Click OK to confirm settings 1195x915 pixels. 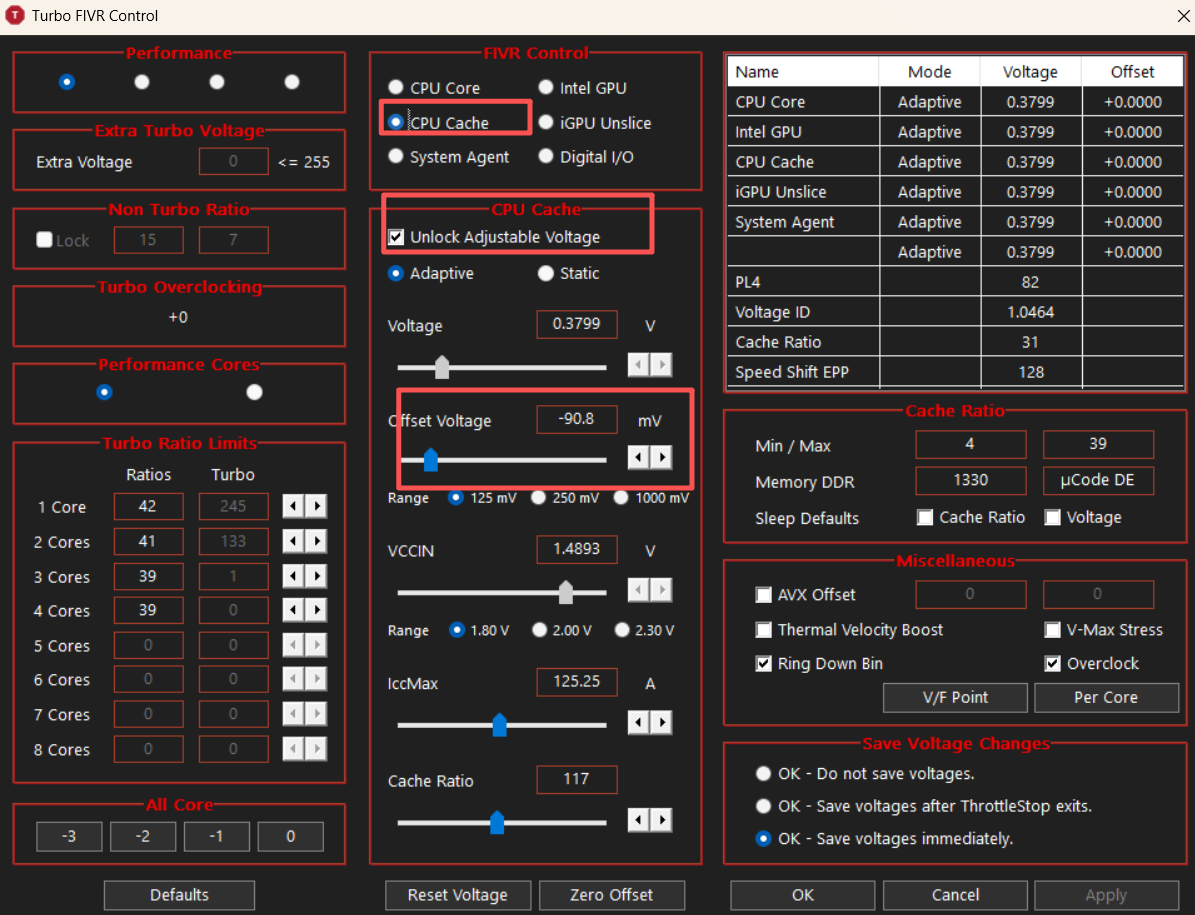coord(803,894)
